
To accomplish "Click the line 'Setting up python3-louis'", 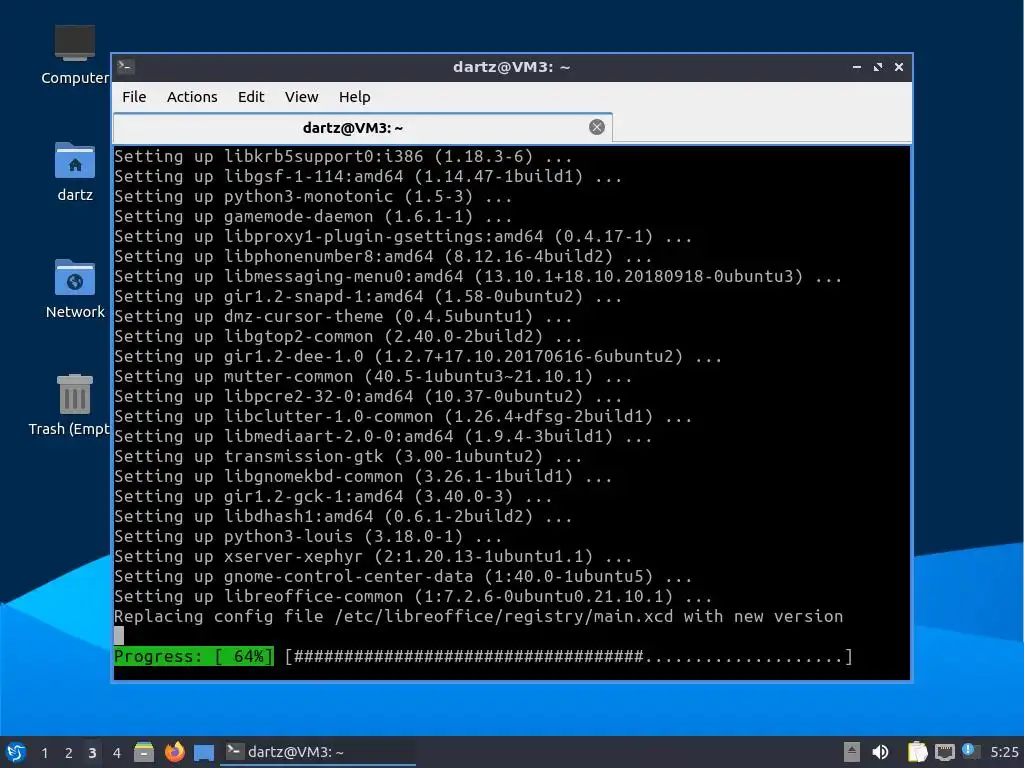I will click(x=308, y=537).
